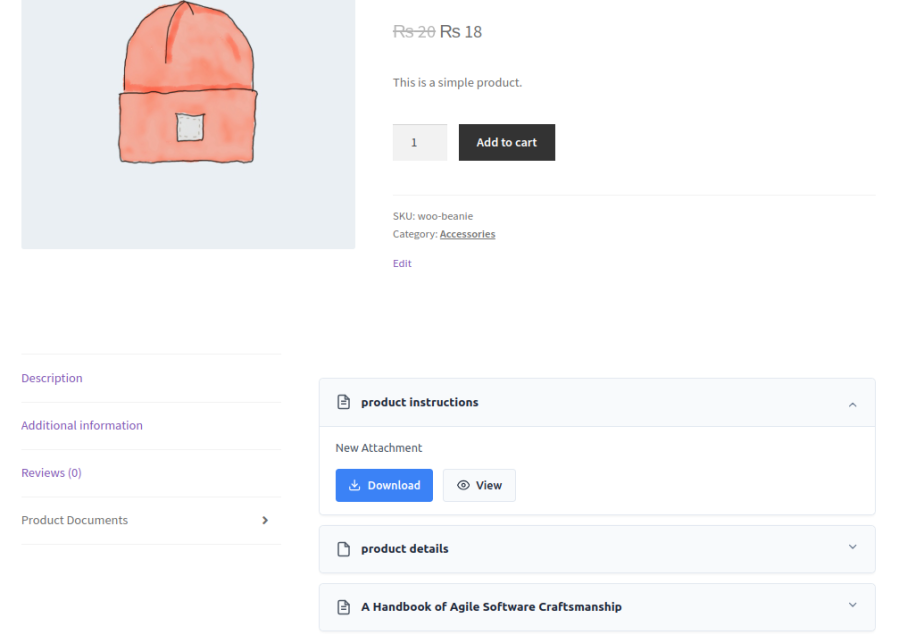The image size is (899, 643).
Task: Click the file icon beside product instructions
Action: coord(344,403)
